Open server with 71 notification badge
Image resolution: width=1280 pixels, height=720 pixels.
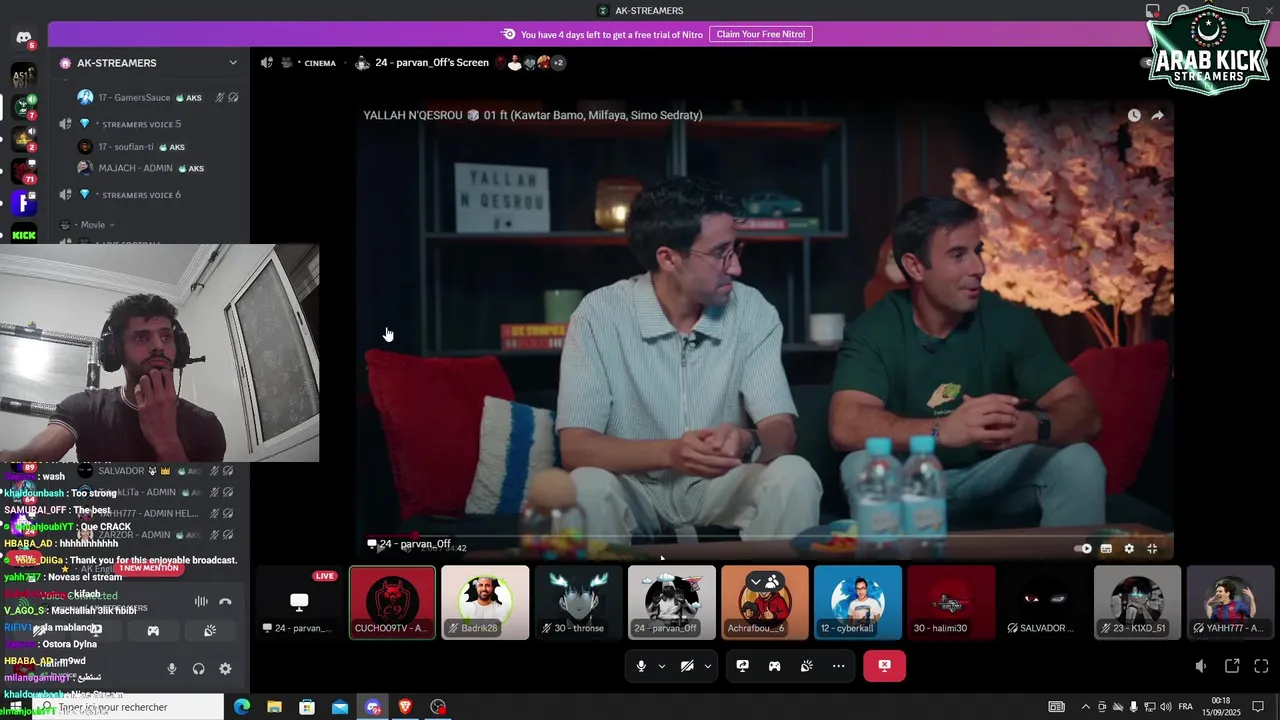(x=23, y=171)
